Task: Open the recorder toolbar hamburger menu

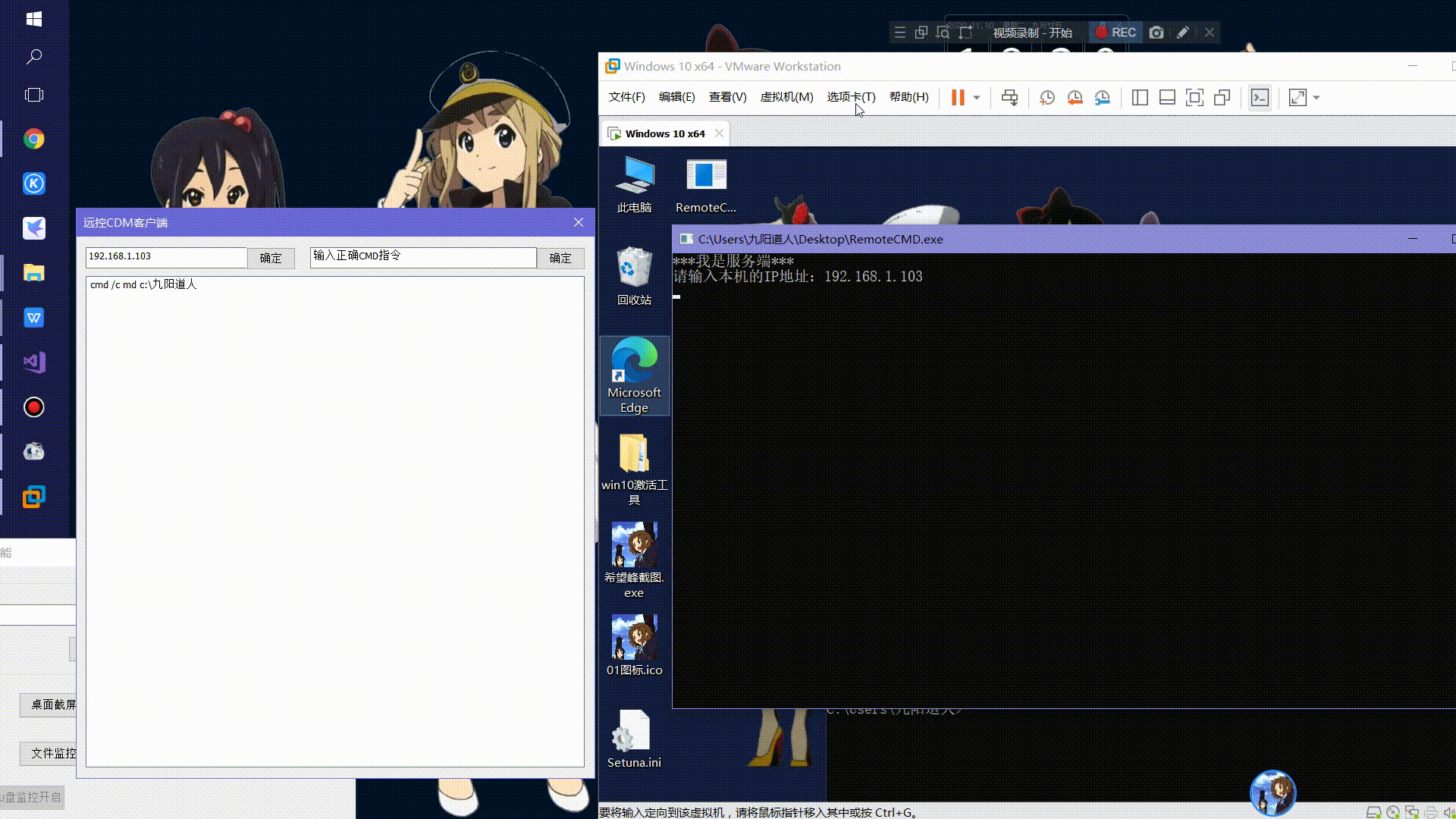Action: [899, 33]
